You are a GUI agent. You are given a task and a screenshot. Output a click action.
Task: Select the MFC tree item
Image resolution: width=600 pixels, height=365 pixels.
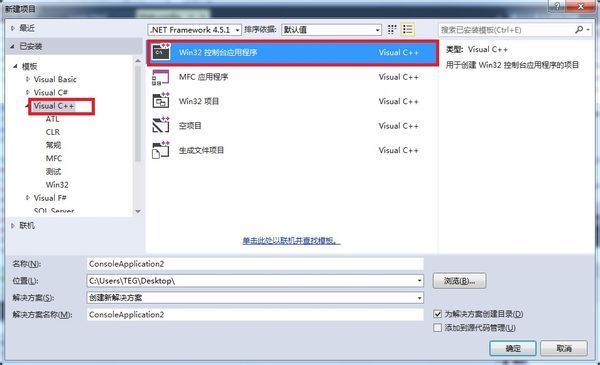coord(54,158)
